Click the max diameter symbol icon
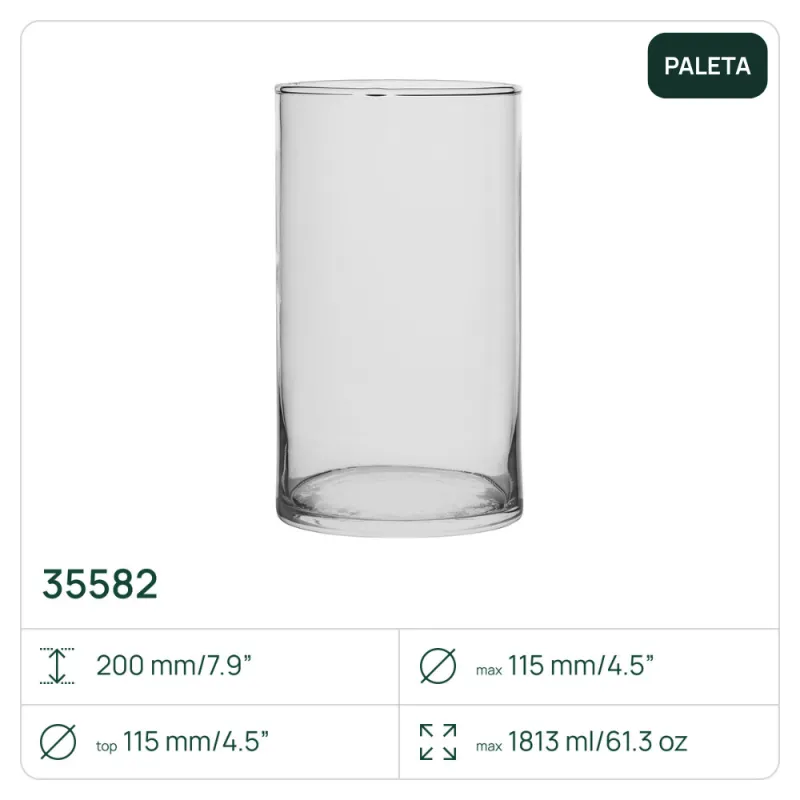 (x=438, y=665)
